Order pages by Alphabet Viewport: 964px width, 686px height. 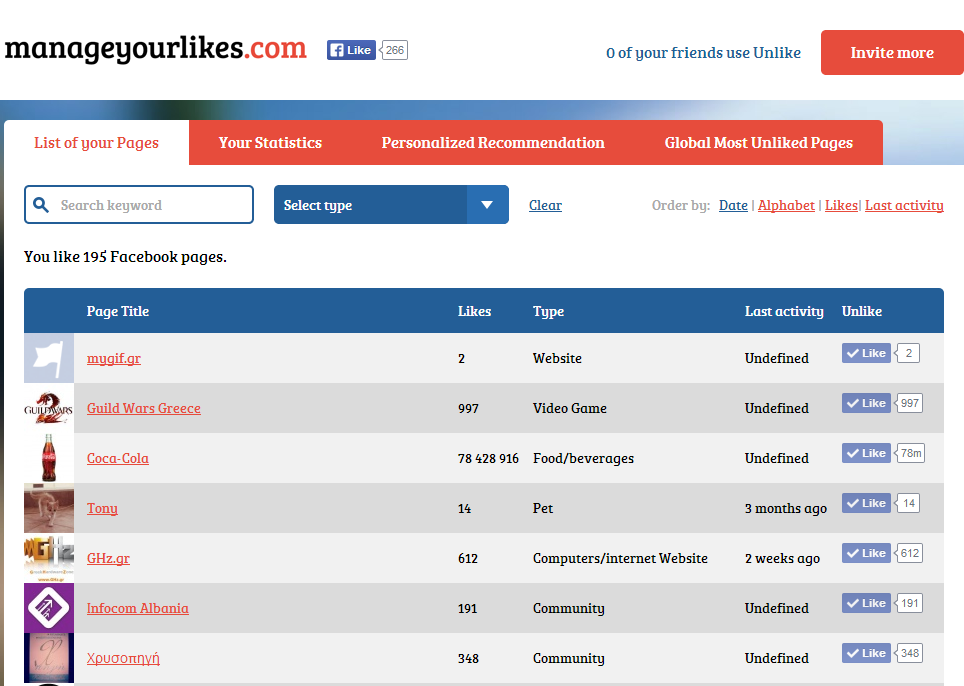coord(786,205)
